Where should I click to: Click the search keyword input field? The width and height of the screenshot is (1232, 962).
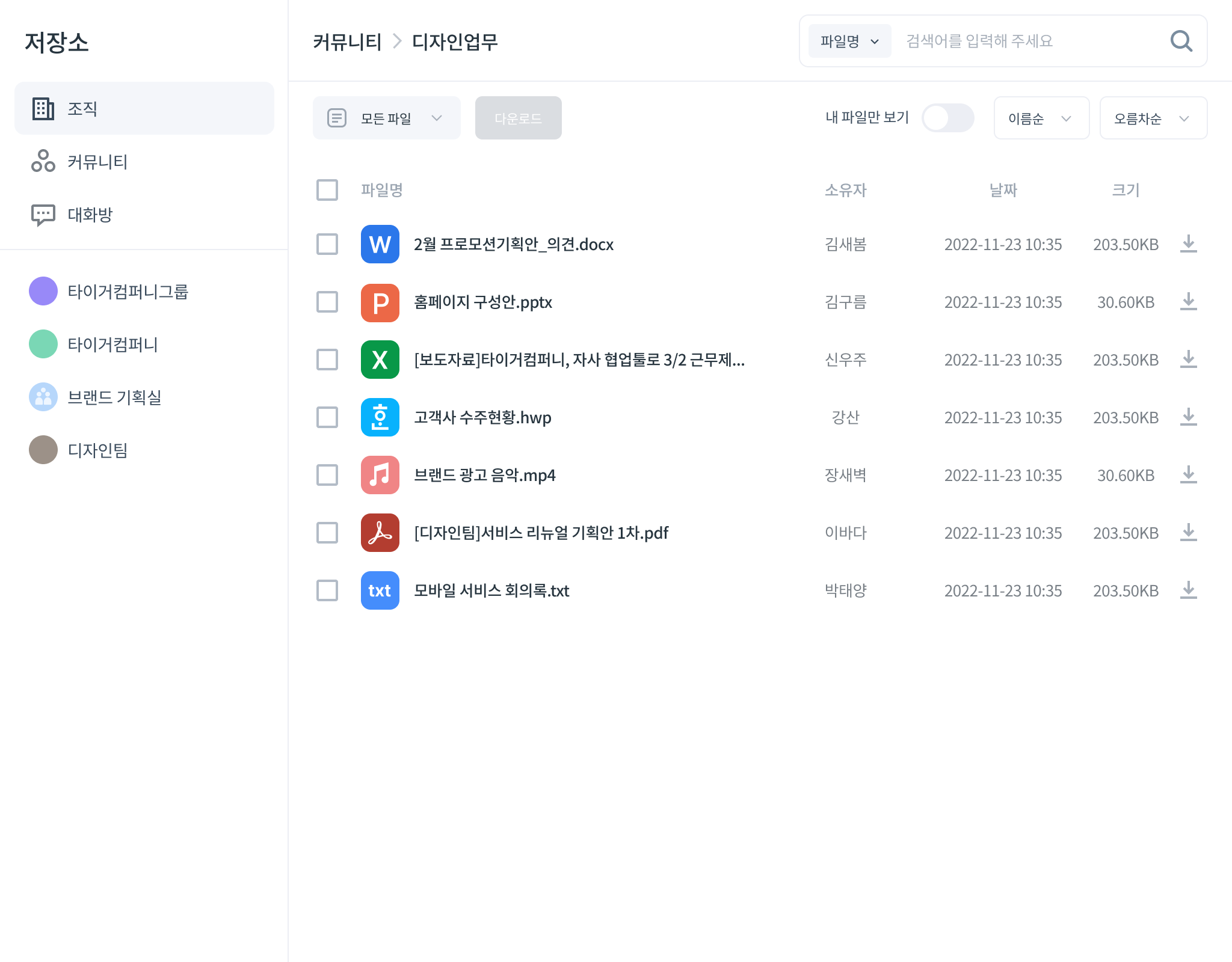[1029, 41]
